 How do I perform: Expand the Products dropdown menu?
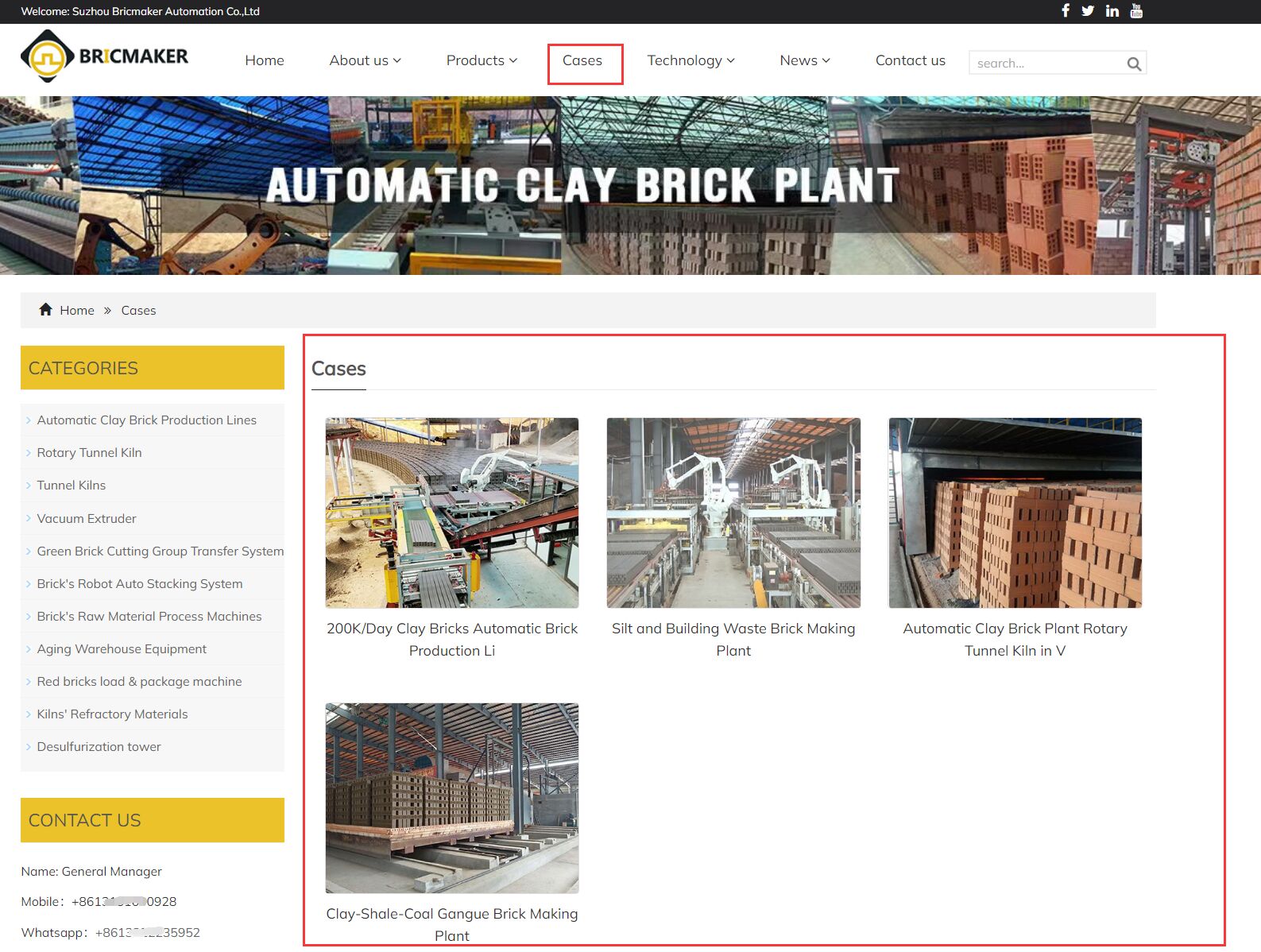pos(482,60)
